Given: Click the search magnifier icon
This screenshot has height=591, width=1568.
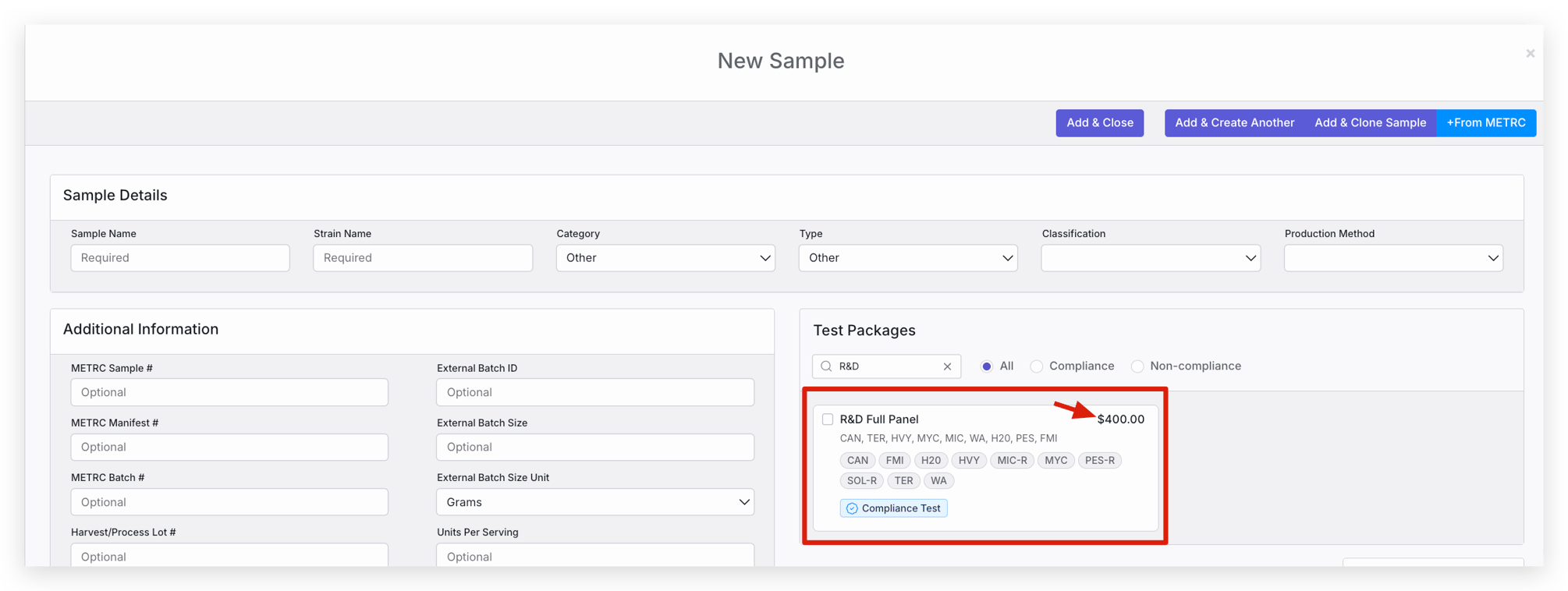Looking at the screenshot, I should click(x=826, y=366).
